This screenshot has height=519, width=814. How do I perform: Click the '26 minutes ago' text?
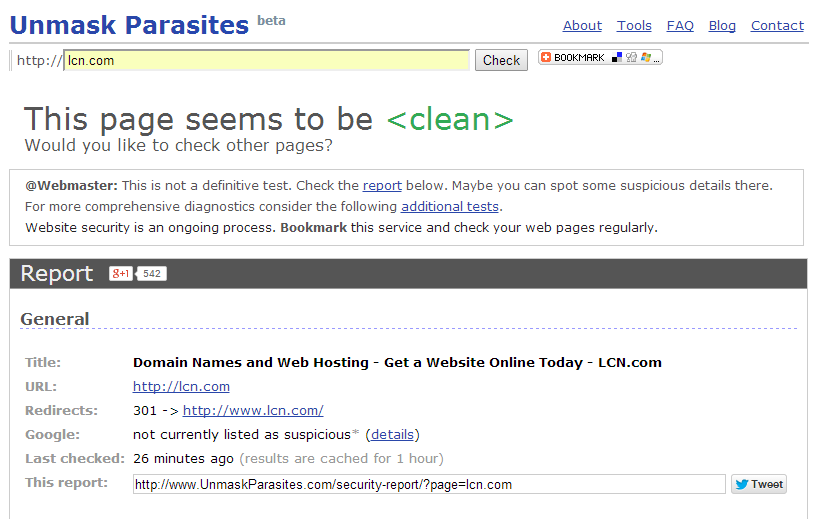coord(183,459)
